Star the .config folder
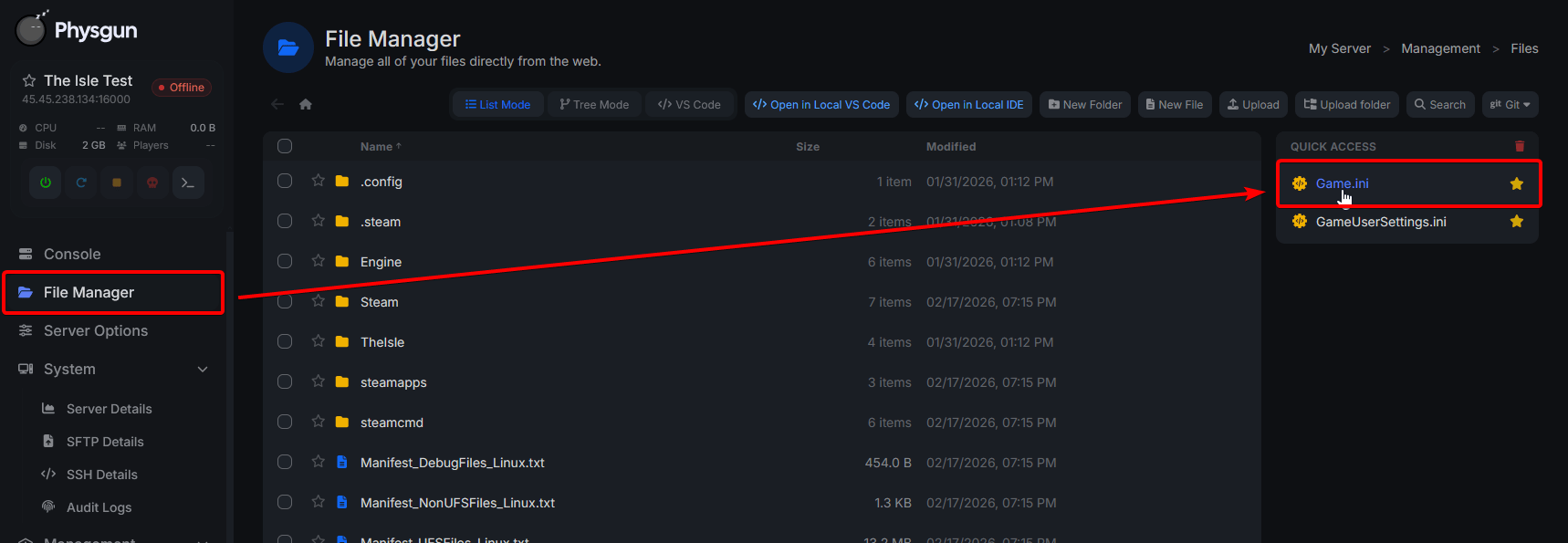Viewport: 1568px width, 543px height. point(318,181)
